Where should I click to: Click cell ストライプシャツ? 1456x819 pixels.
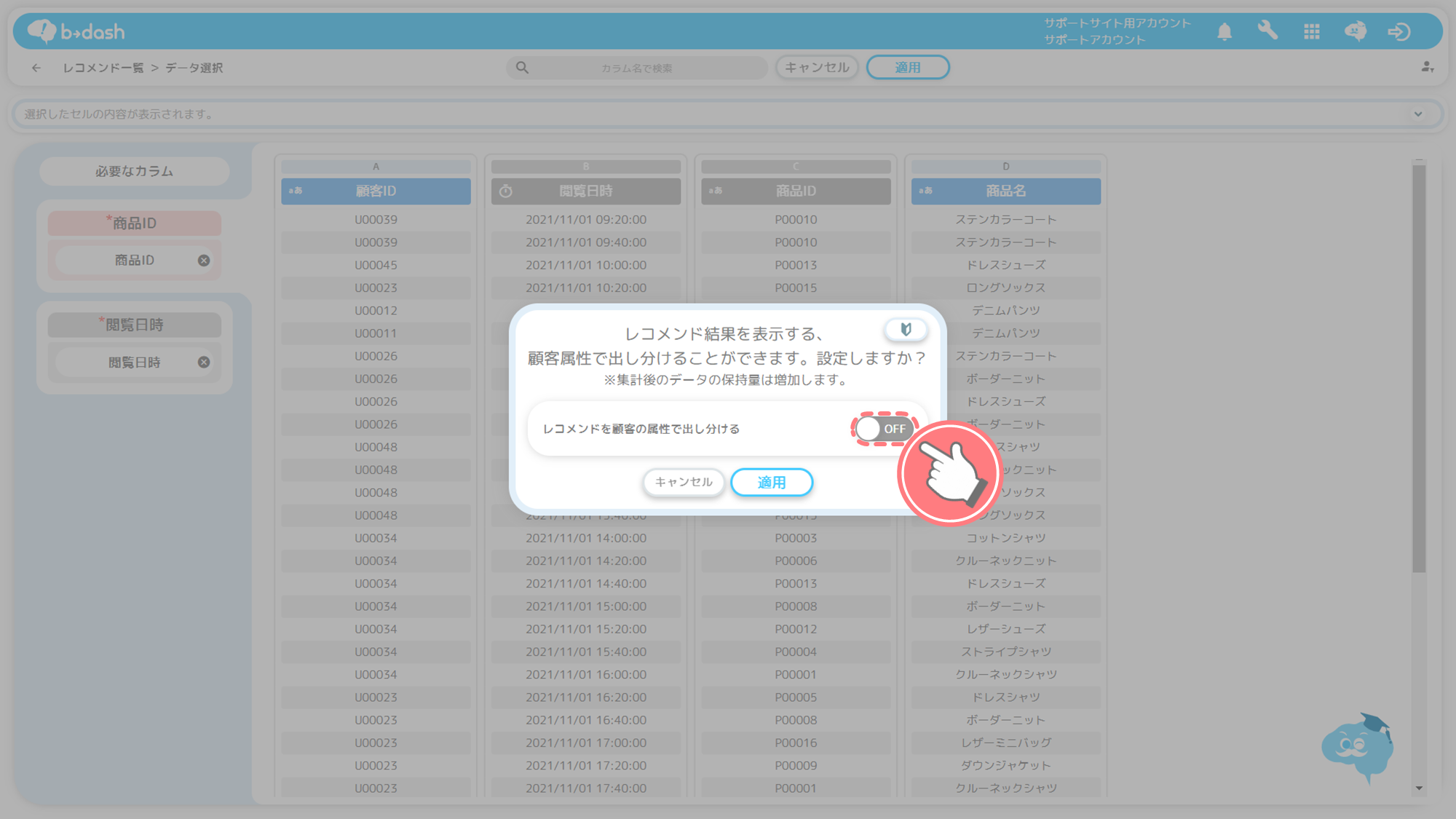1006,652
